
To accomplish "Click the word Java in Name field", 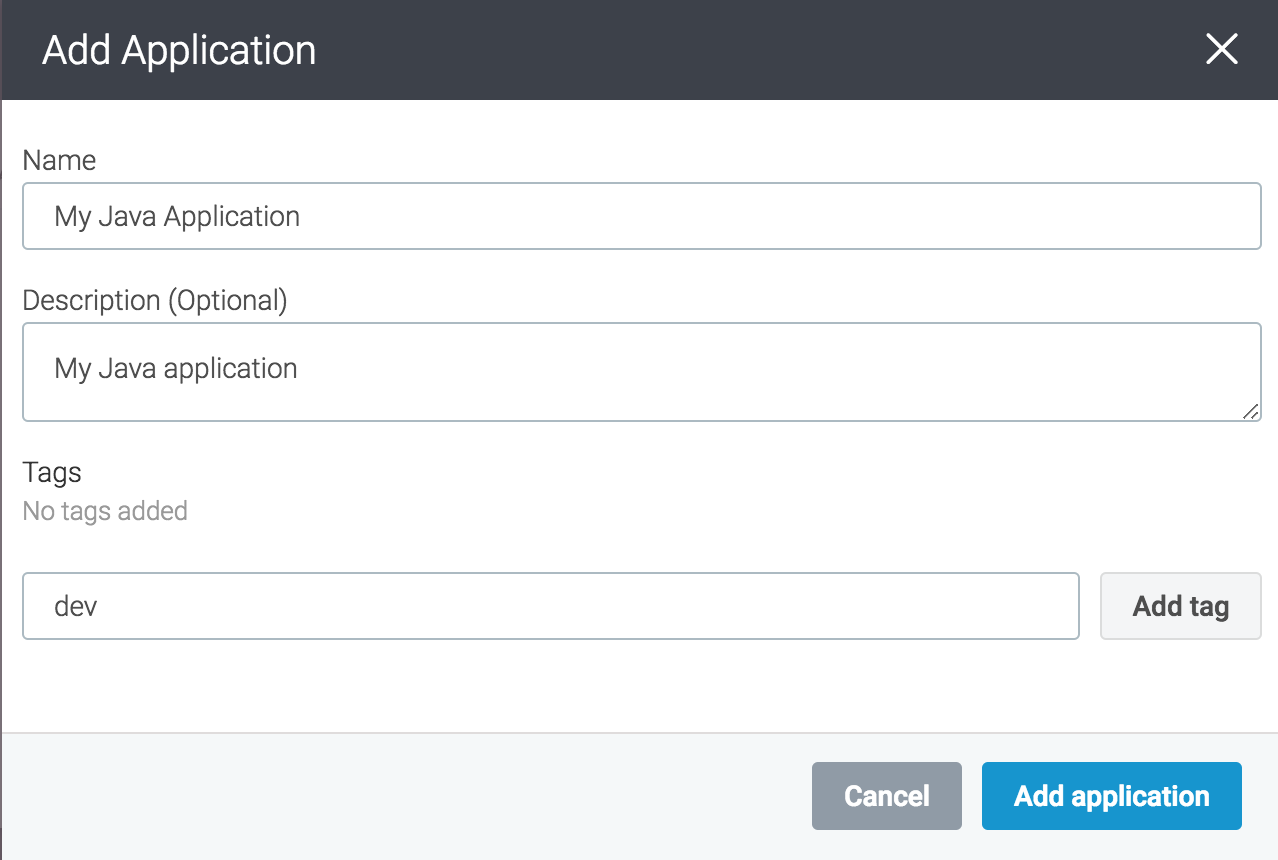I will point(128,216).
